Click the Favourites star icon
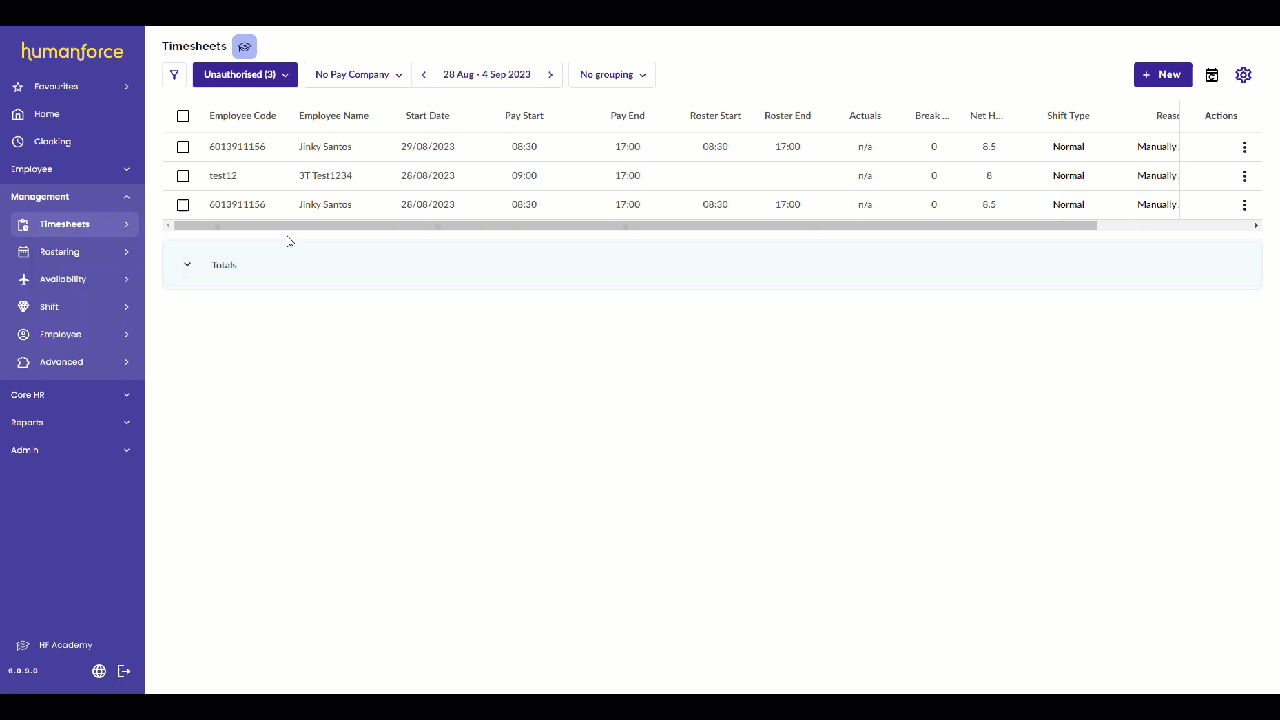 coord(22,86)
